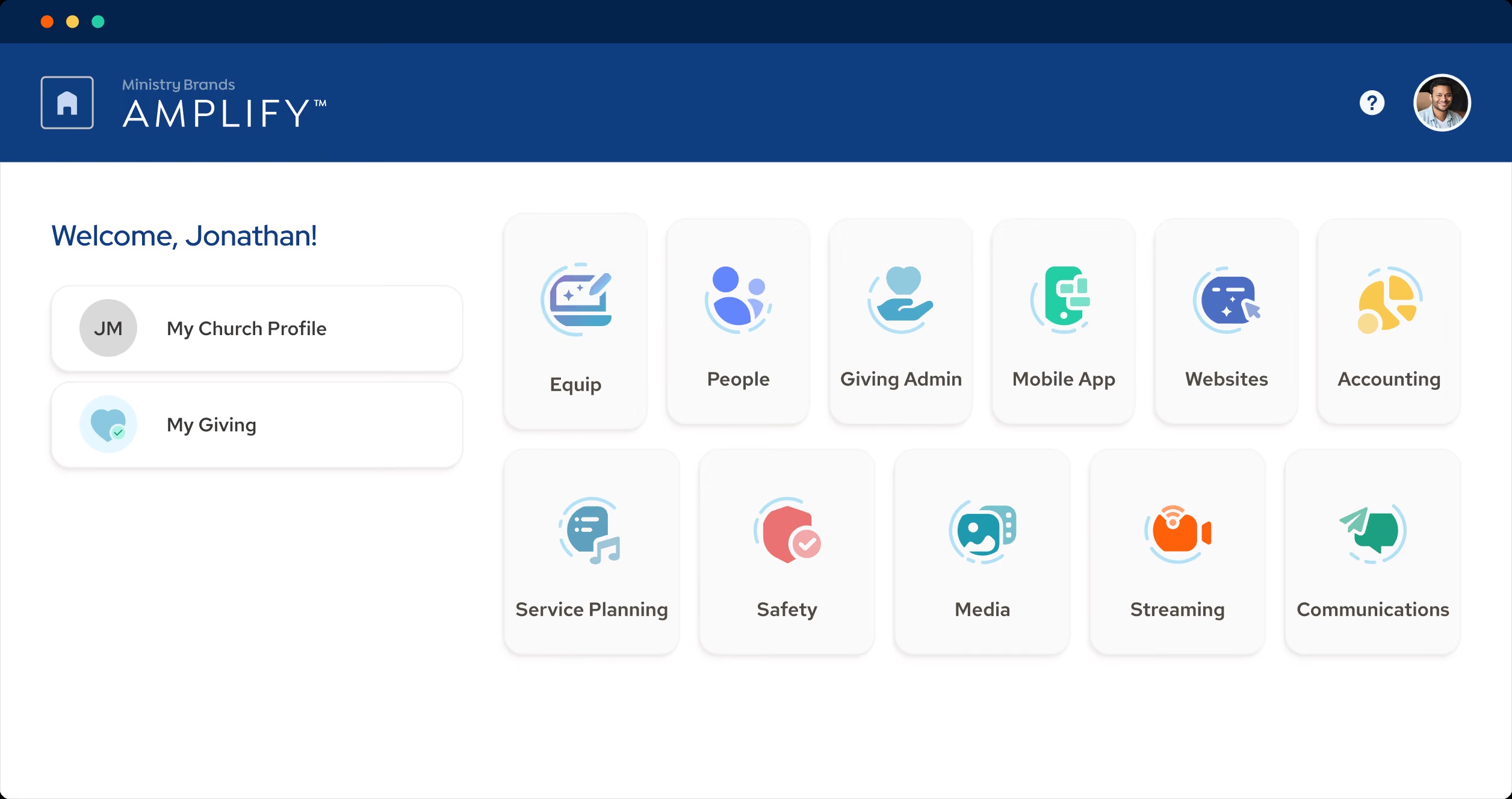Click the red window close dot
The height and width of the screenshot is (799, 1512).
(47, 22)
